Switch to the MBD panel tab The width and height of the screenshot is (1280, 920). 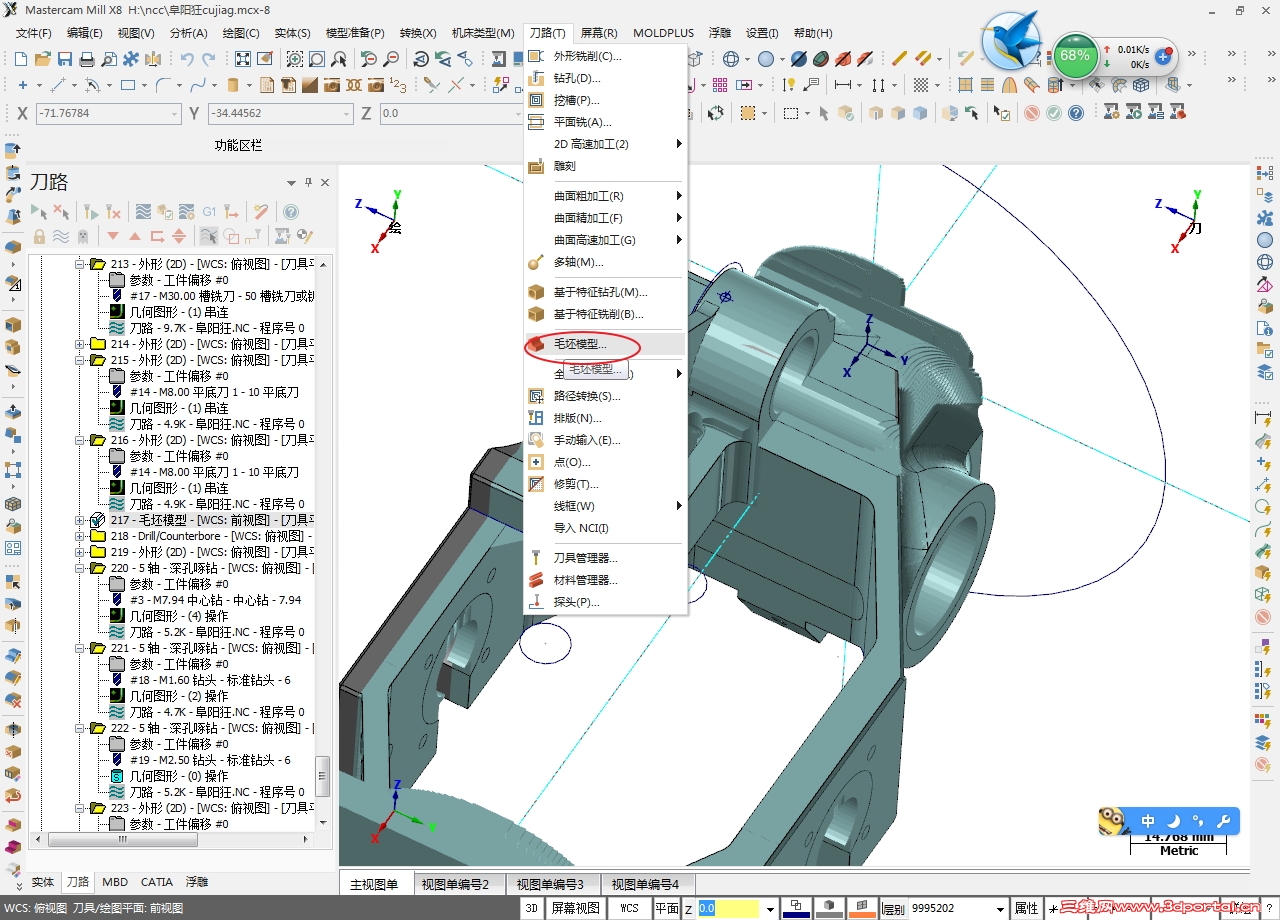click(115, 882)
